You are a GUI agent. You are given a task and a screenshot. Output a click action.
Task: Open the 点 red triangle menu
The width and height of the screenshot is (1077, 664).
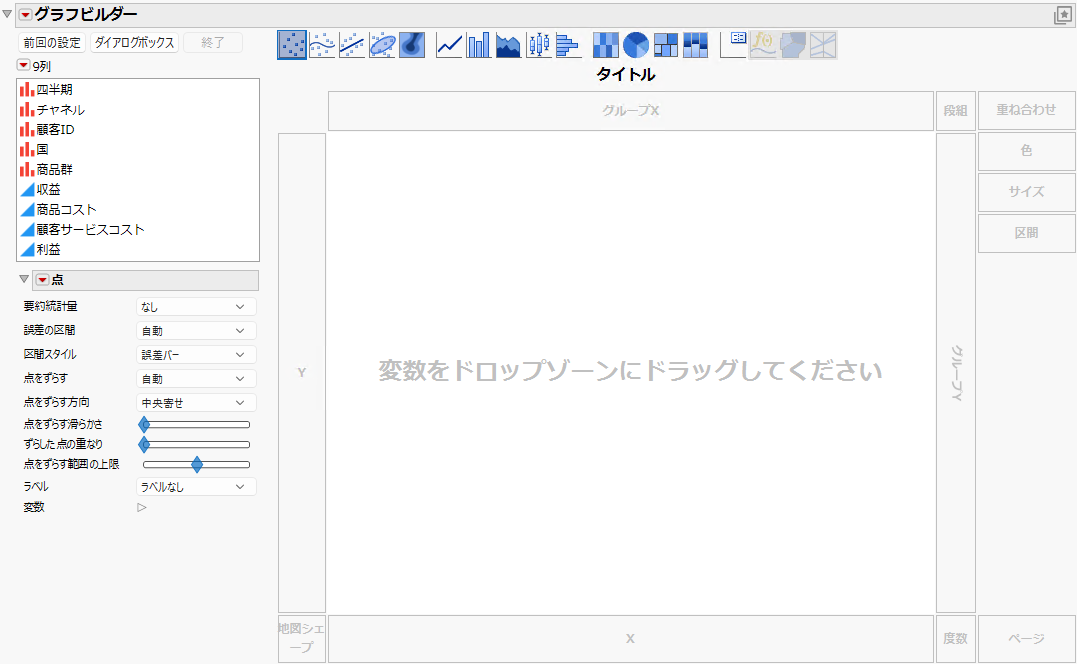pos(43,279)
